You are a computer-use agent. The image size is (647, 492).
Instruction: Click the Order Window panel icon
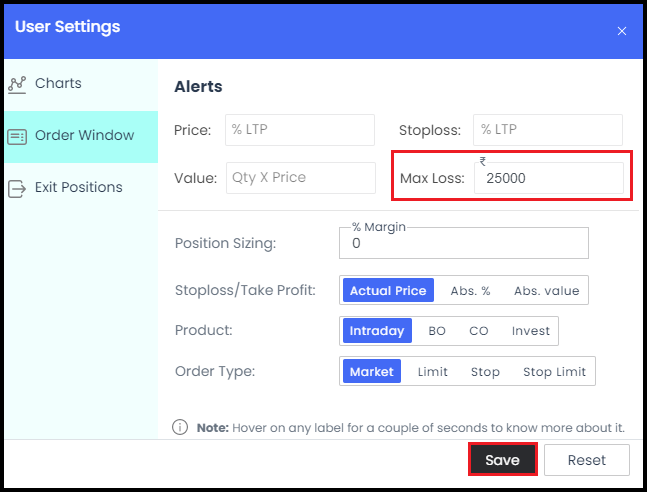[17, 137]
